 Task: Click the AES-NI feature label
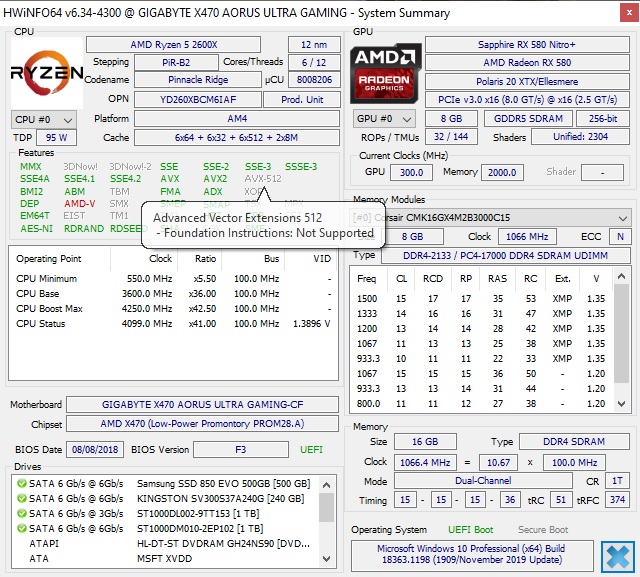coord(37,229)
